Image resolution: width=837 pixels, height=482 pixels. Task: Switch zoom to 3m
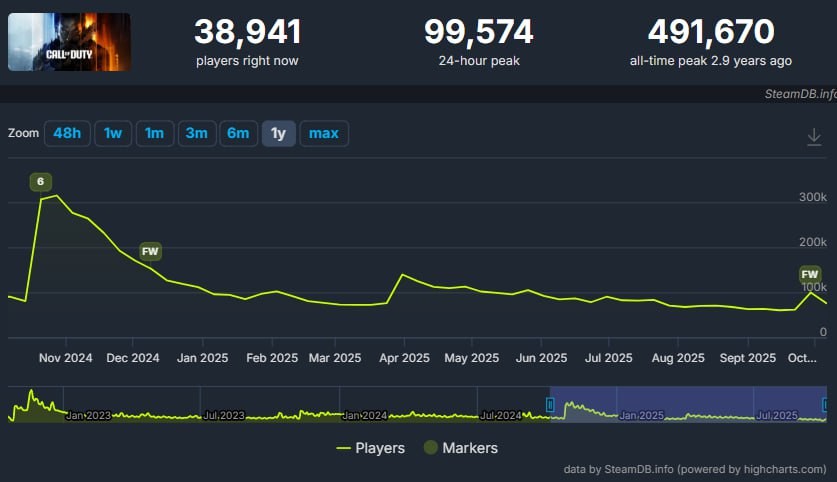196,133
